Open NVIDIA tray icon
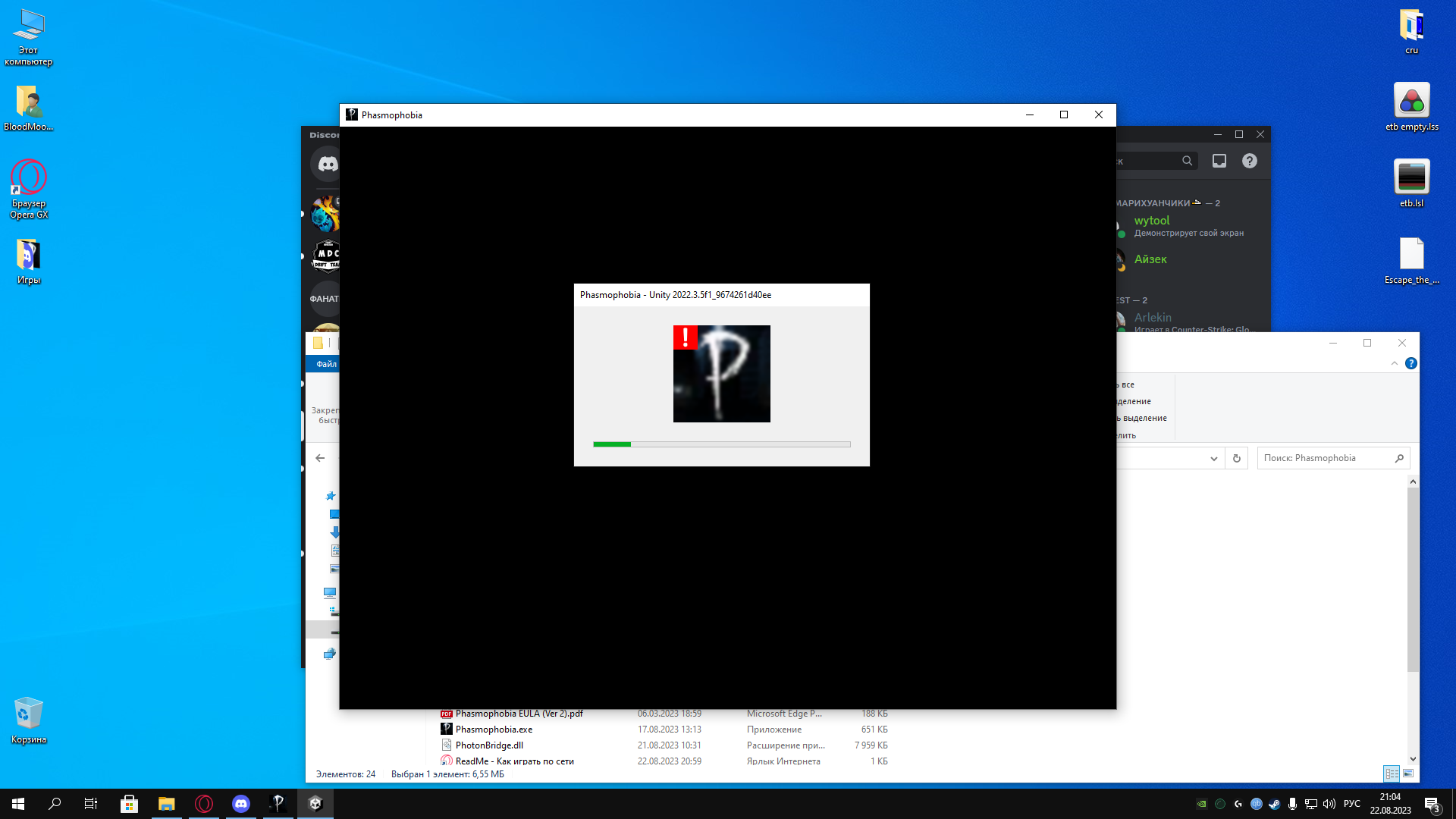1456x819 pixels. [1201, 804]
